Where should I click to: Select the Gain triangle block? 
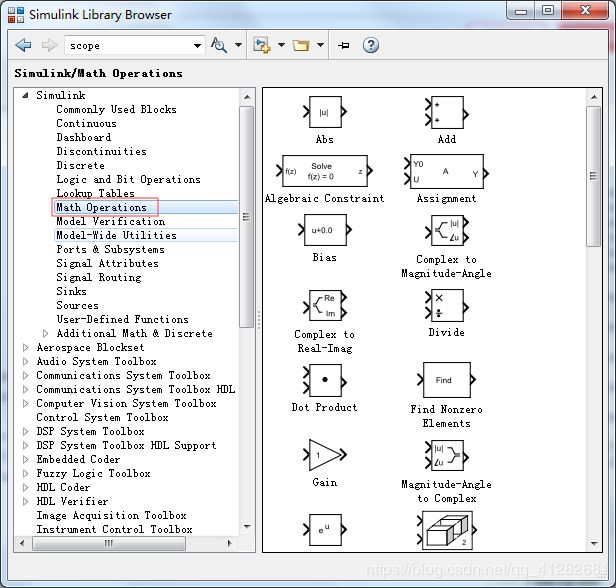[x=325, y=455]
